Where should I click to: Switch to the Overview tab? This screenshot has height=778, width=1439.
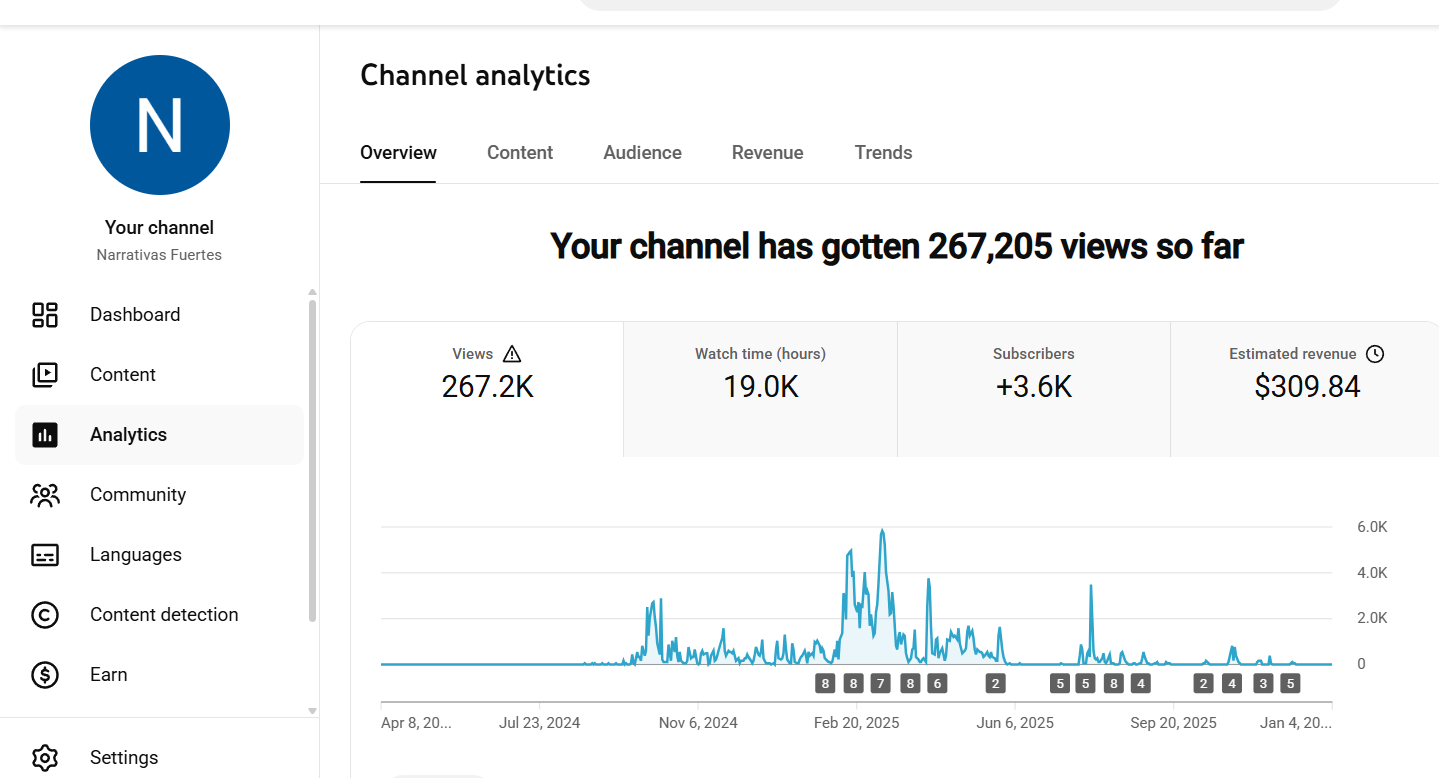click(398, 153)
